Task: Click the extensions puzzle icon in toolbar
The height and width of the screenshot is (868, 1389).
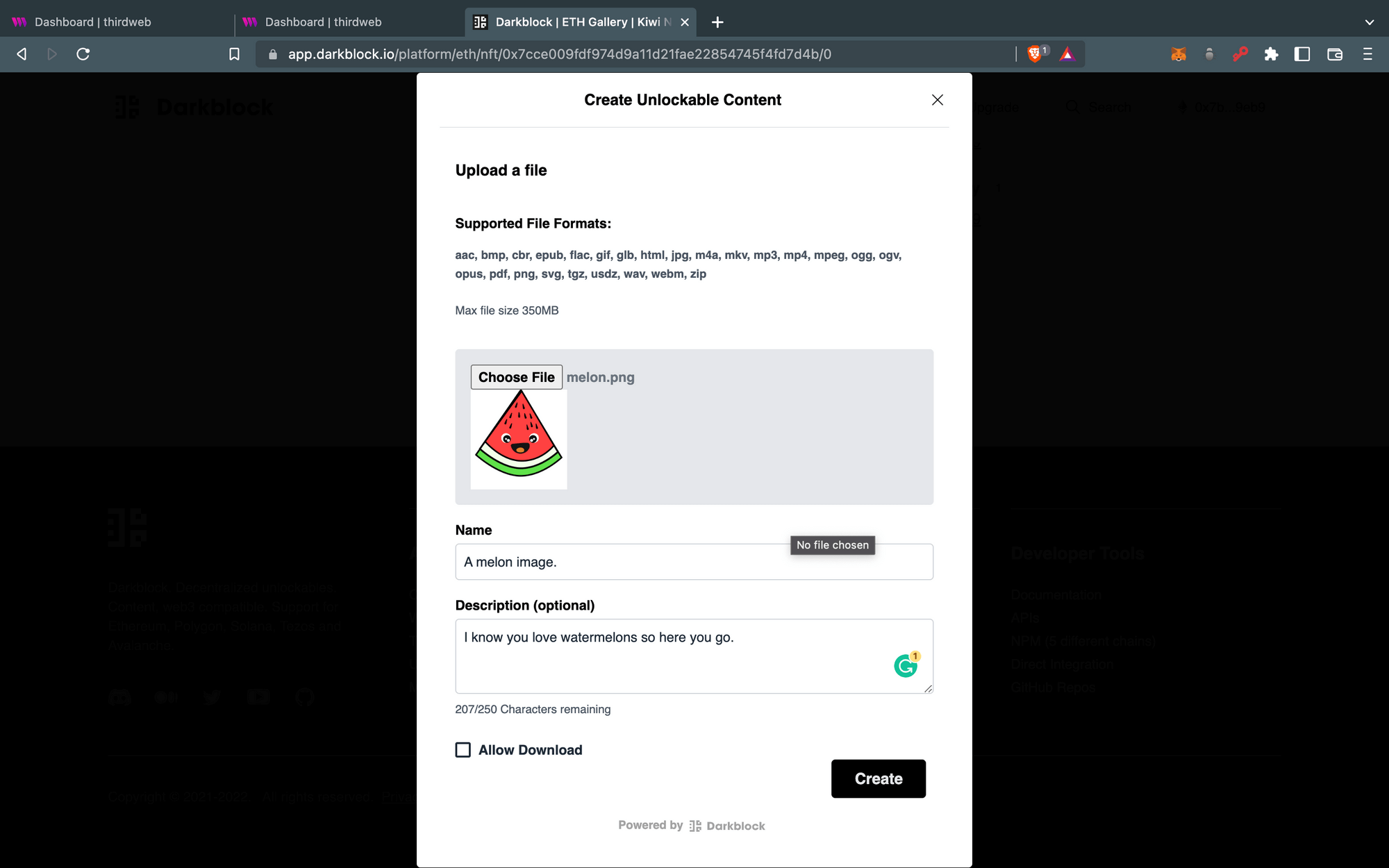Action: click(x=1270, y=54)
